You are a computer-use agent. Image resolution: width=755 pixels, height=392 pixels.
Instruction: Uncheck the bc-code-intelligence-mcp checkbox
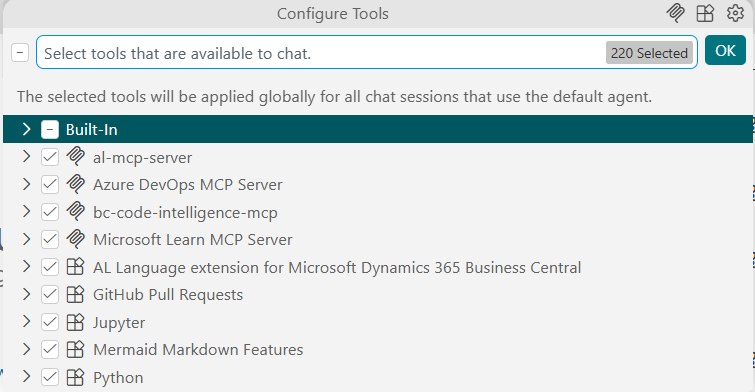[50, 212]
